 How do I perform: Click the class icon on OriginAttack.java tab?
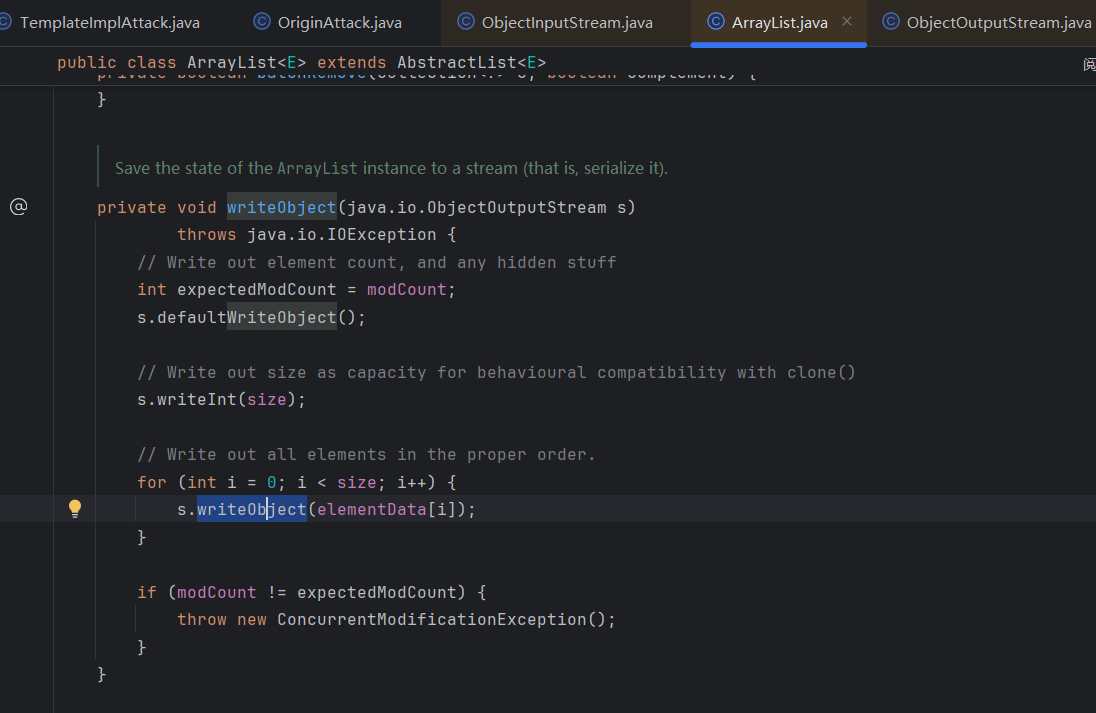click(x=262, y=22)
